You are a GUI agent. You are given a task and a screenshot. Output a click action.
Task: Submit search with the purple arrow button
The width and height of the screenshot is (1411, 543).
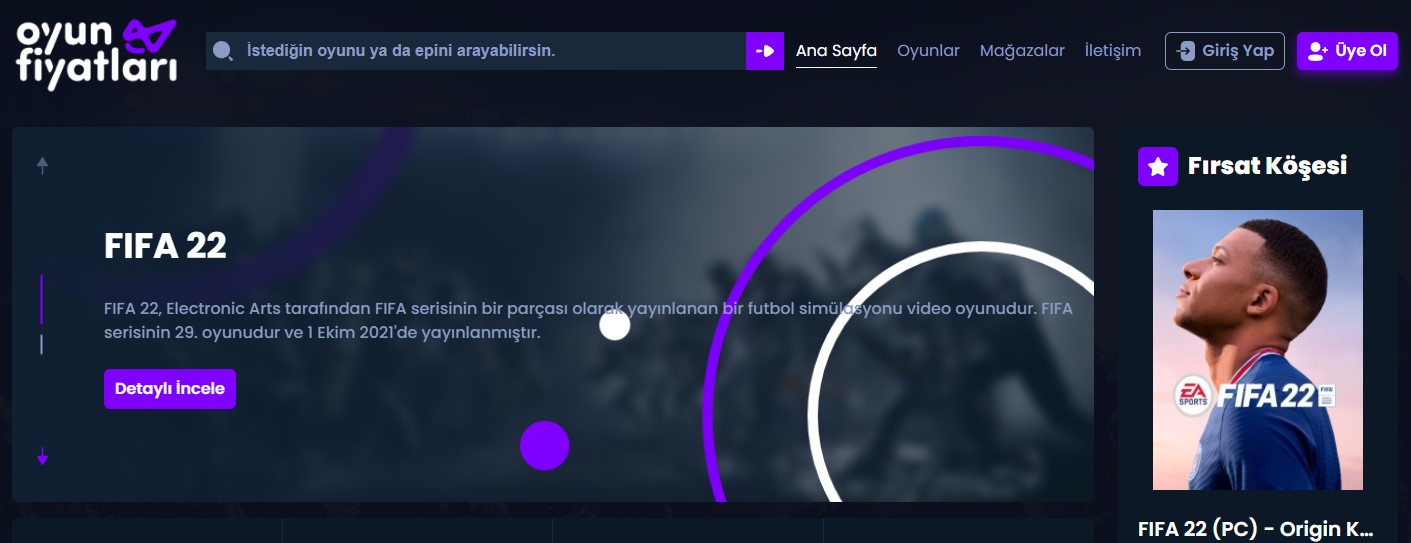pos(765,51)
